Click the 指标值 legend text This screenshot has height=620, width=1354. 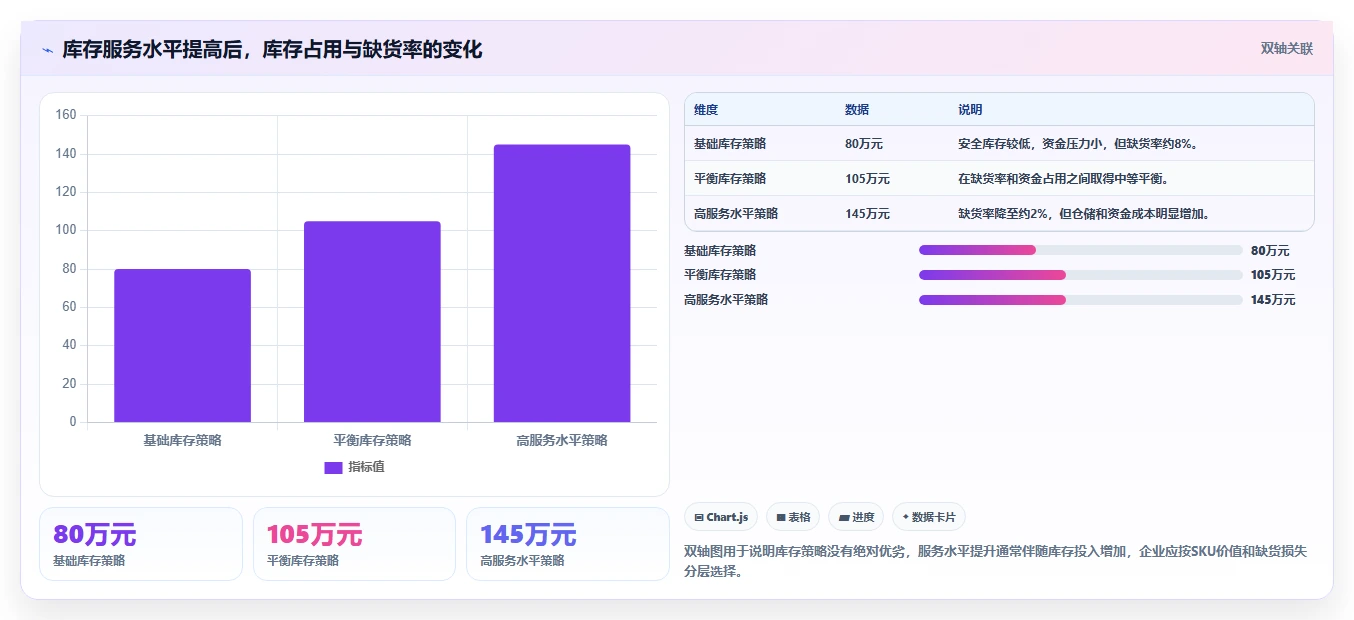[x=366, y=467]
